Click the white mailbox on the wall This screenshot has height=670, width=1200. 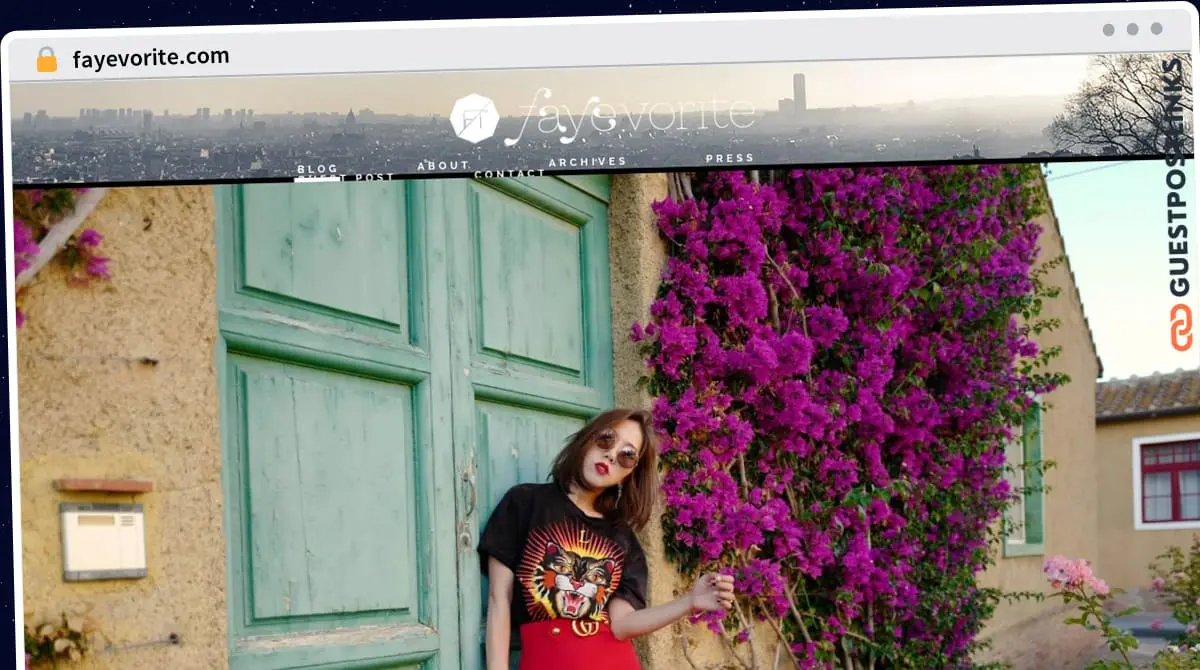103,540
